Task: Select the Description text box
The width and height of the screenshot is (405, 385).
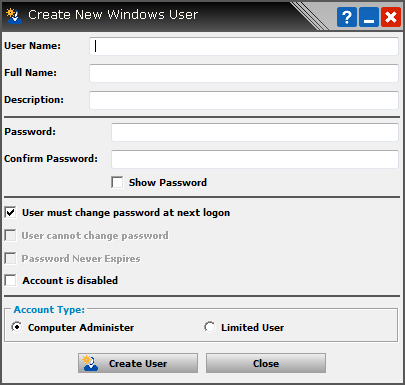Action: [244, 100]
